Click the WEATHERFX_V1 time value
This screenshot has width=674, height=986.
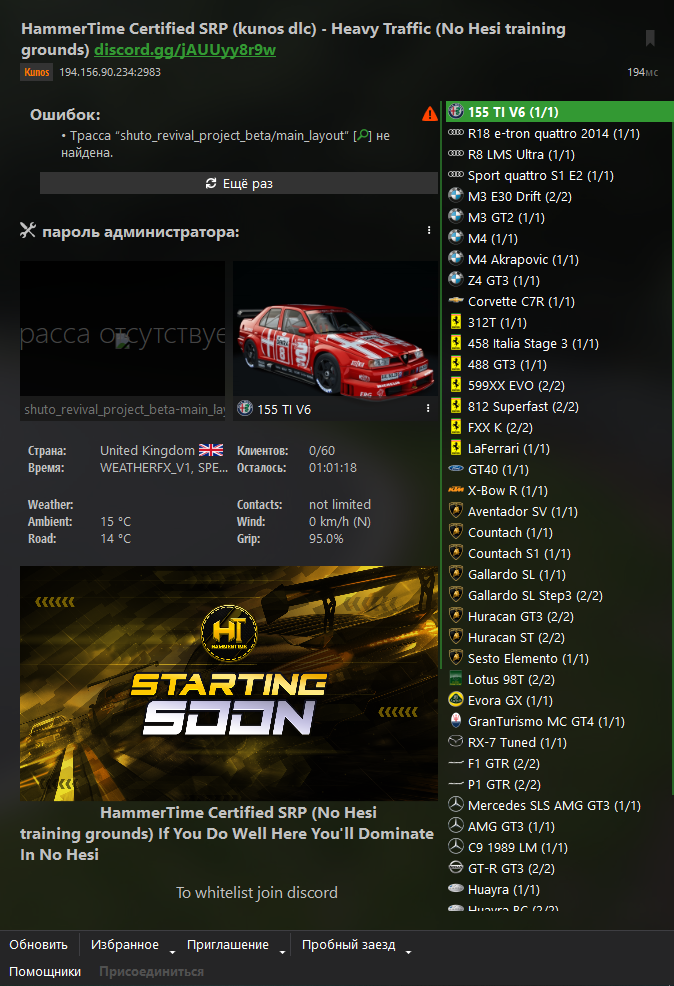point(163,468)
